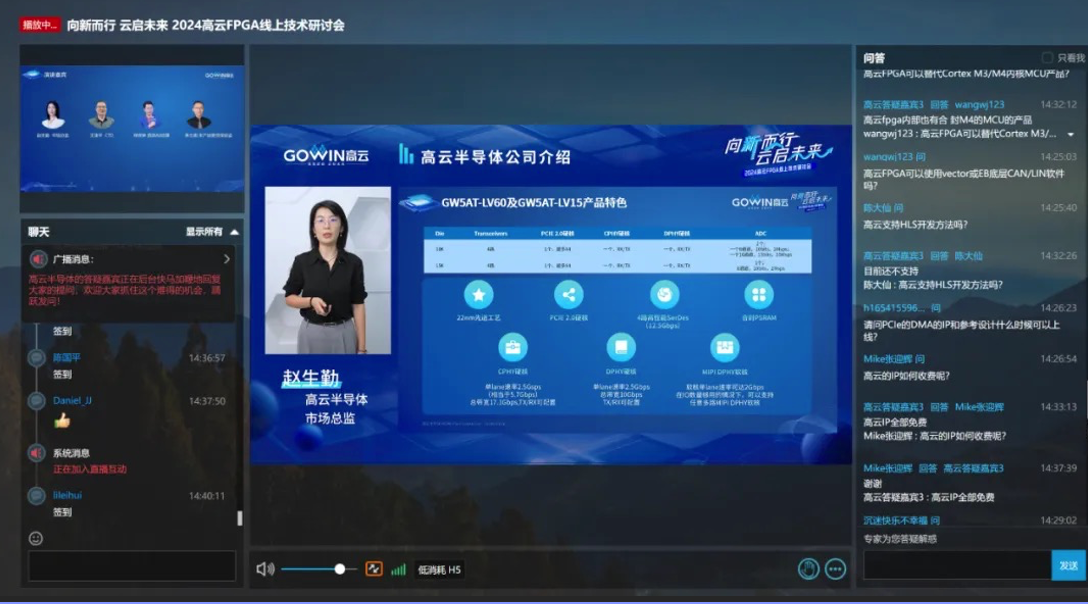Click the 播放中 live status badge
The height and width of the screenshot is (604, 1088).
[x=40, y=25]
